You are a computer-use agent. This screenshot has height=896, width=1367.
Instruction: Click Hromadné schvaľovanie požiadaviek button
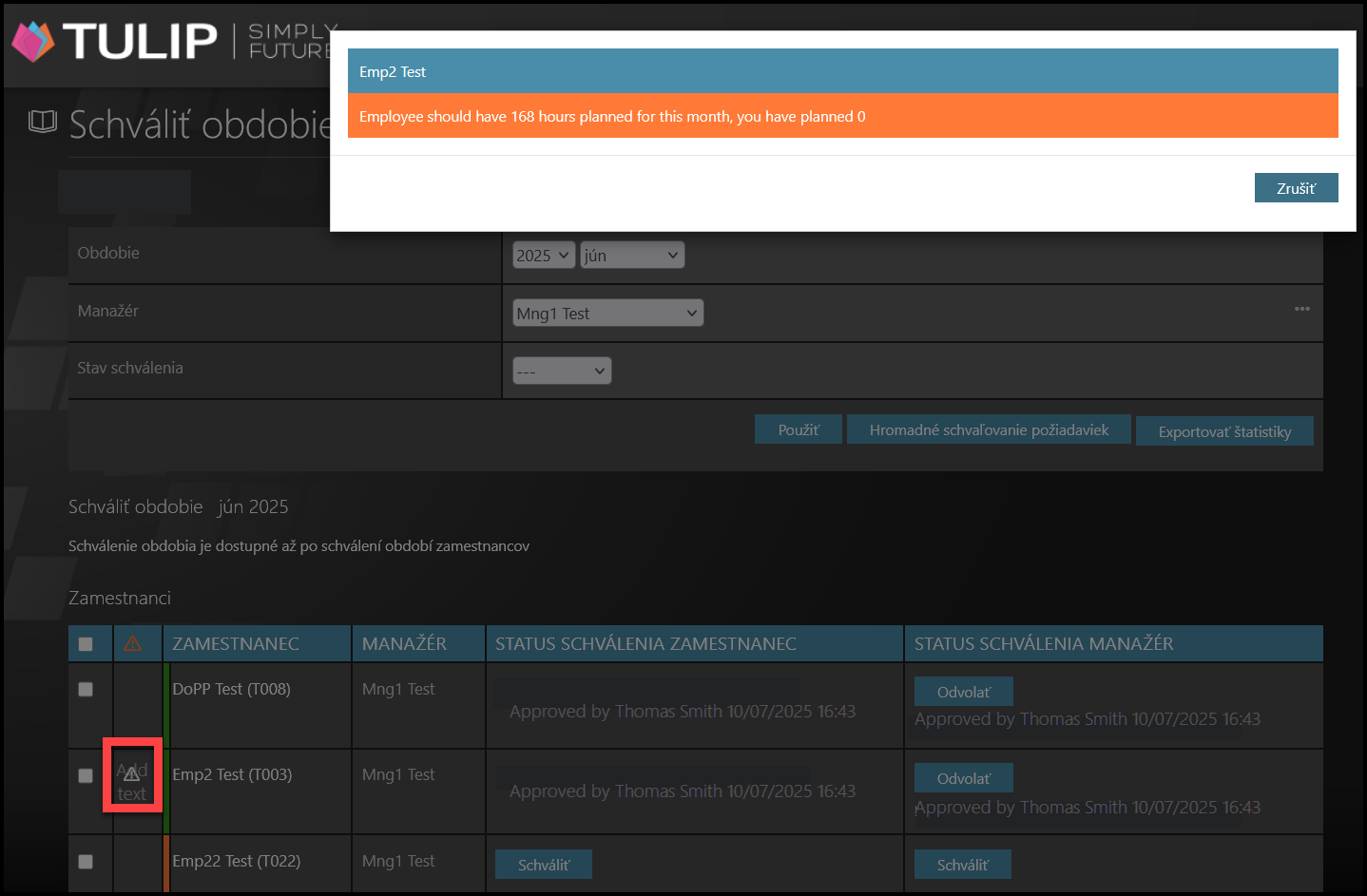tap(989, 430)
